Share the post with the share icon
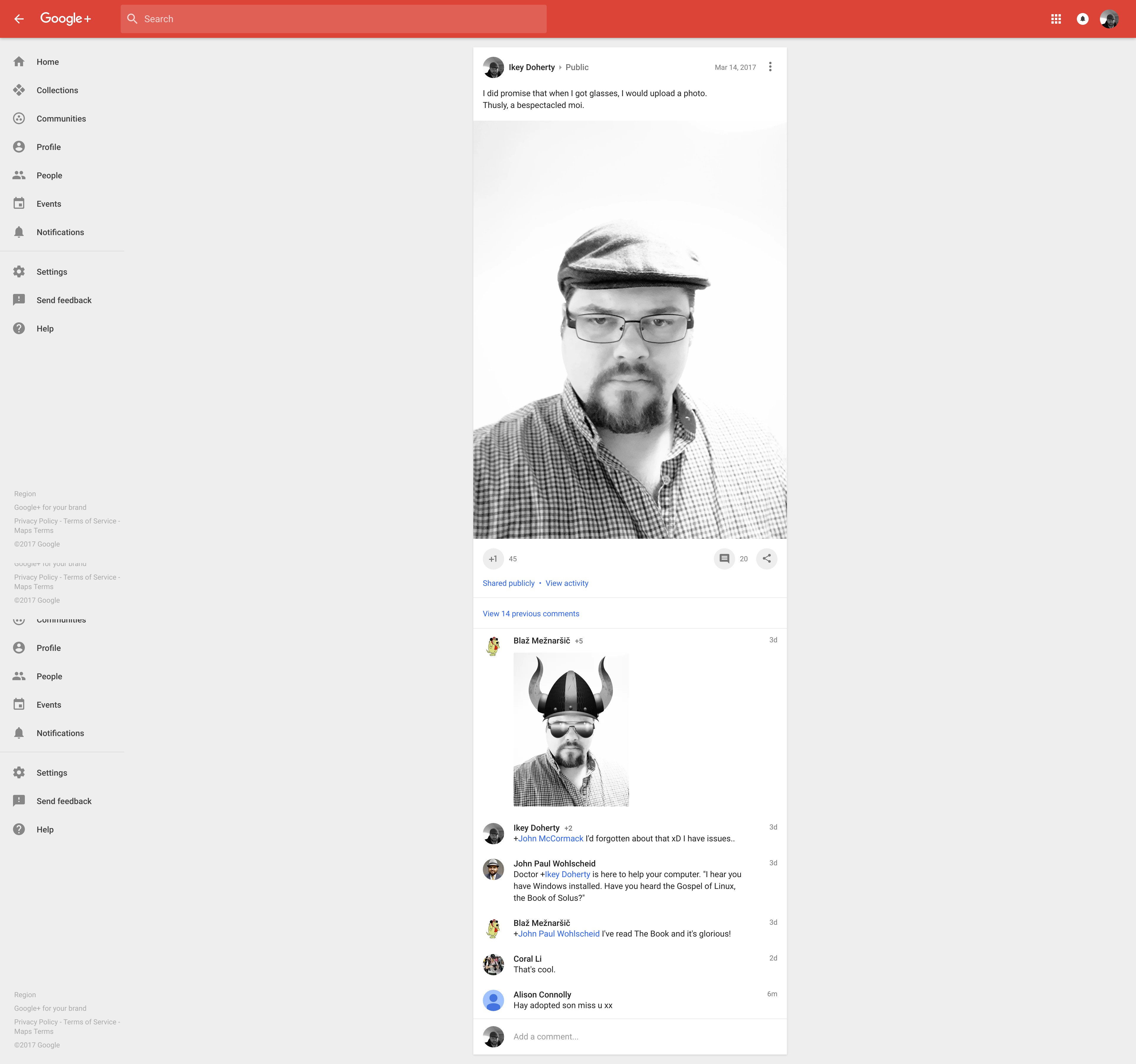The height and width of the screenshot is (1064, 1136). (x=766, y=559)
